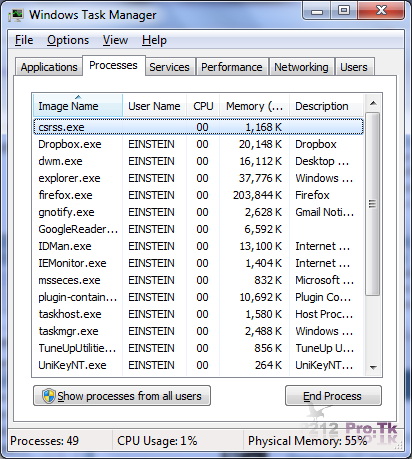Switch to the Users tab
The width and height of the screenshot is (412, 459).
tap(354, 67)
